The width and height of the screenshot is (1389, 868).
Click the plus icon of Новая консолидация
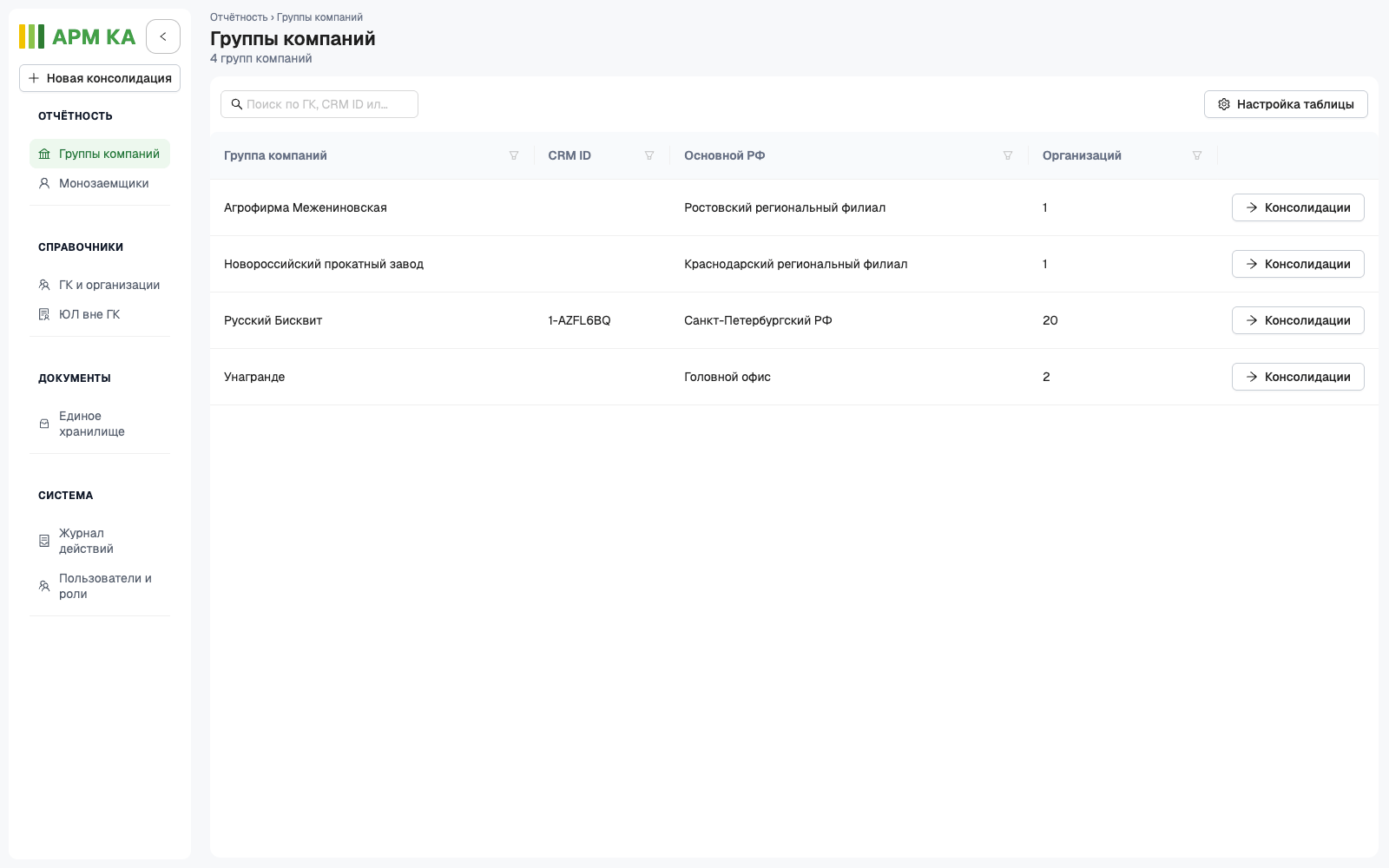point(34,78)
